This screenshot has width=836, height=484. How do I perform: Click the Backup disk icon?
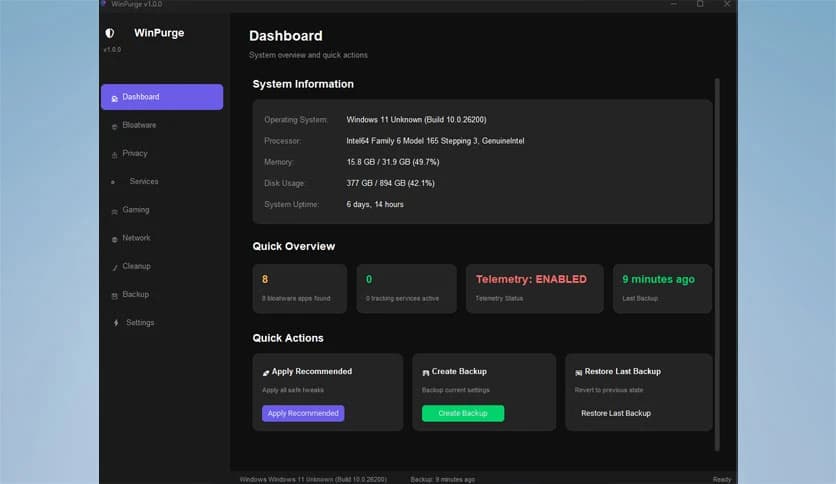[x=114, y=295]
